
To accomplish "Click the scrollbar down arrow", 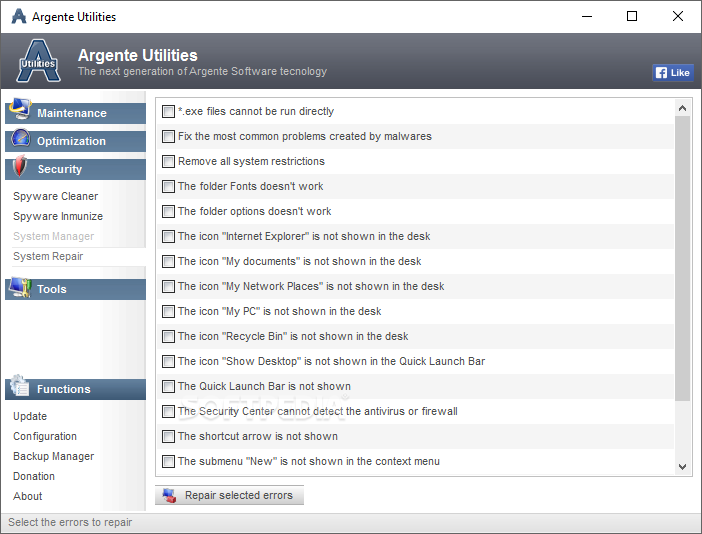I will (682, 467).
